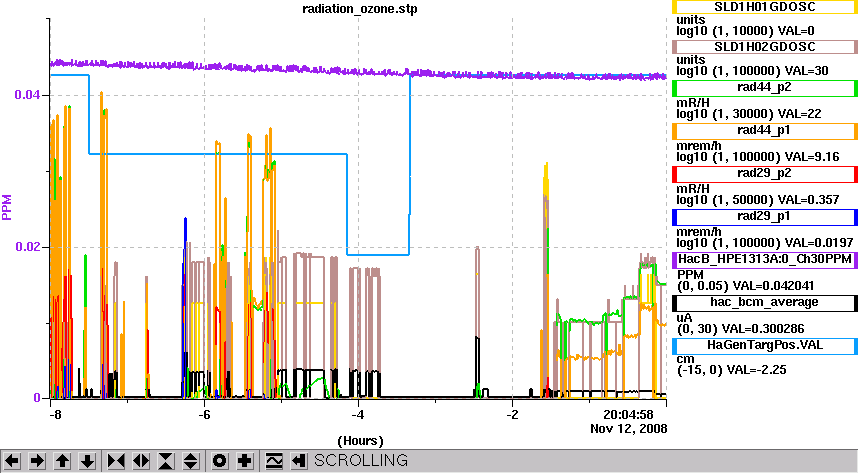Click the circle (auto-scale) toolbar icon
Viewport: 858px width, 473px height.
[219, 461]
